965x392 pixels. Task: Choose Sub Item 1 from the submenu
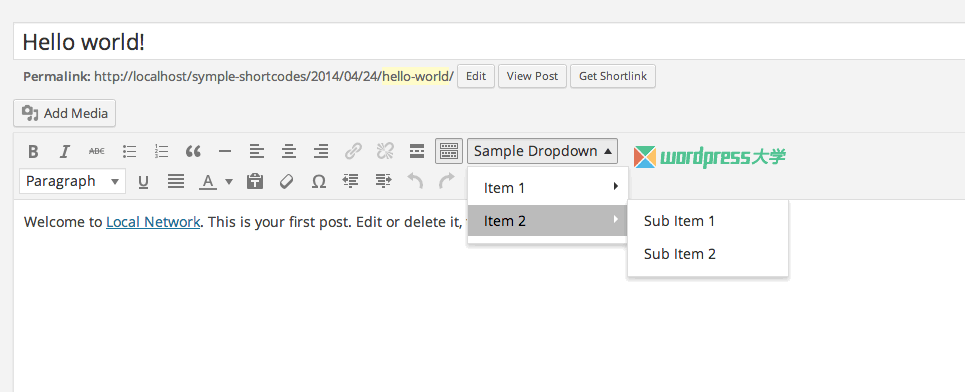pyautogui.click(x=708, y=221)
